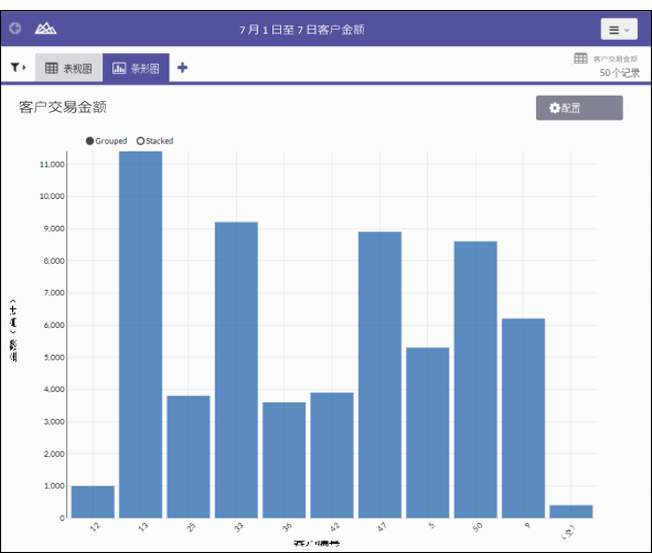This screenshot has width=652, height=553.
Task: Click the title 7月1日至7日客户金额
Action: coord(301,30)
